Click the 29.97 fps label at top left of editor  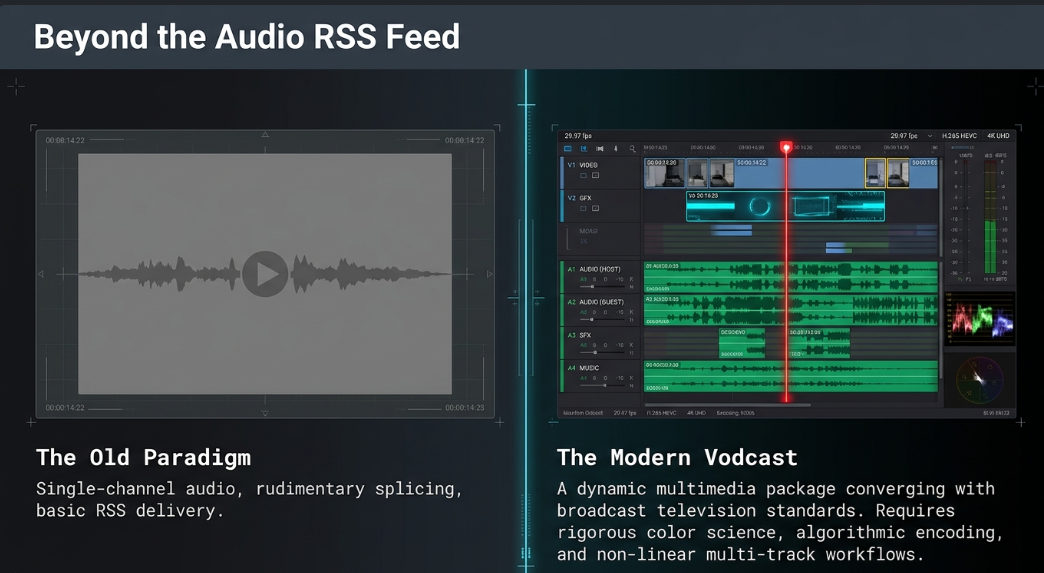pos(578,136)
